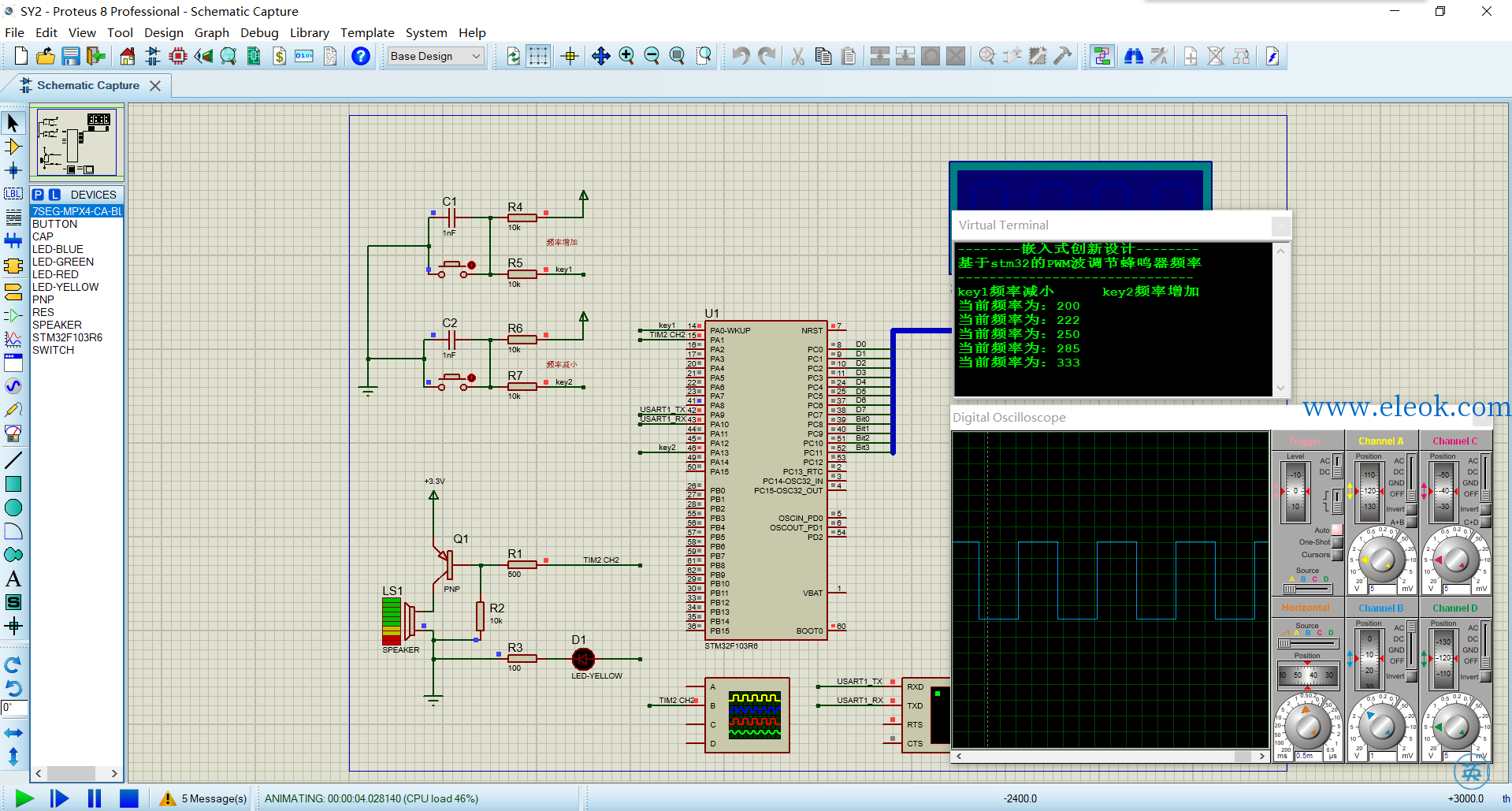Save the design with floppy icon
Screen dimensions: 1512x811
pyautogui.click(x=71, y=56)
